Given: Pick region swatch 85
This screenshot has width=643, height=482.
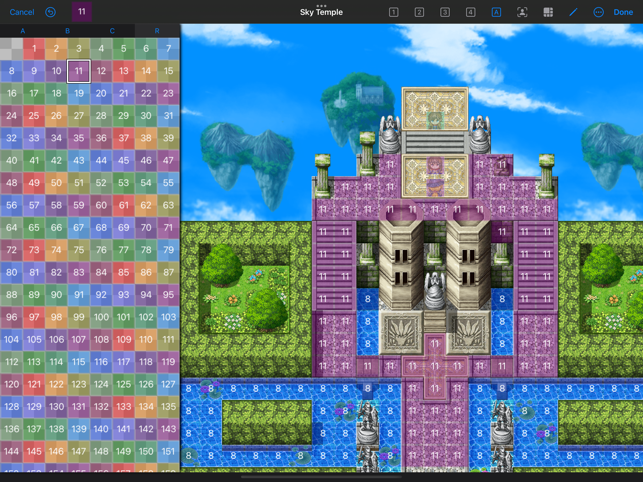Looking at the screenshot, I should coord(124,272).
